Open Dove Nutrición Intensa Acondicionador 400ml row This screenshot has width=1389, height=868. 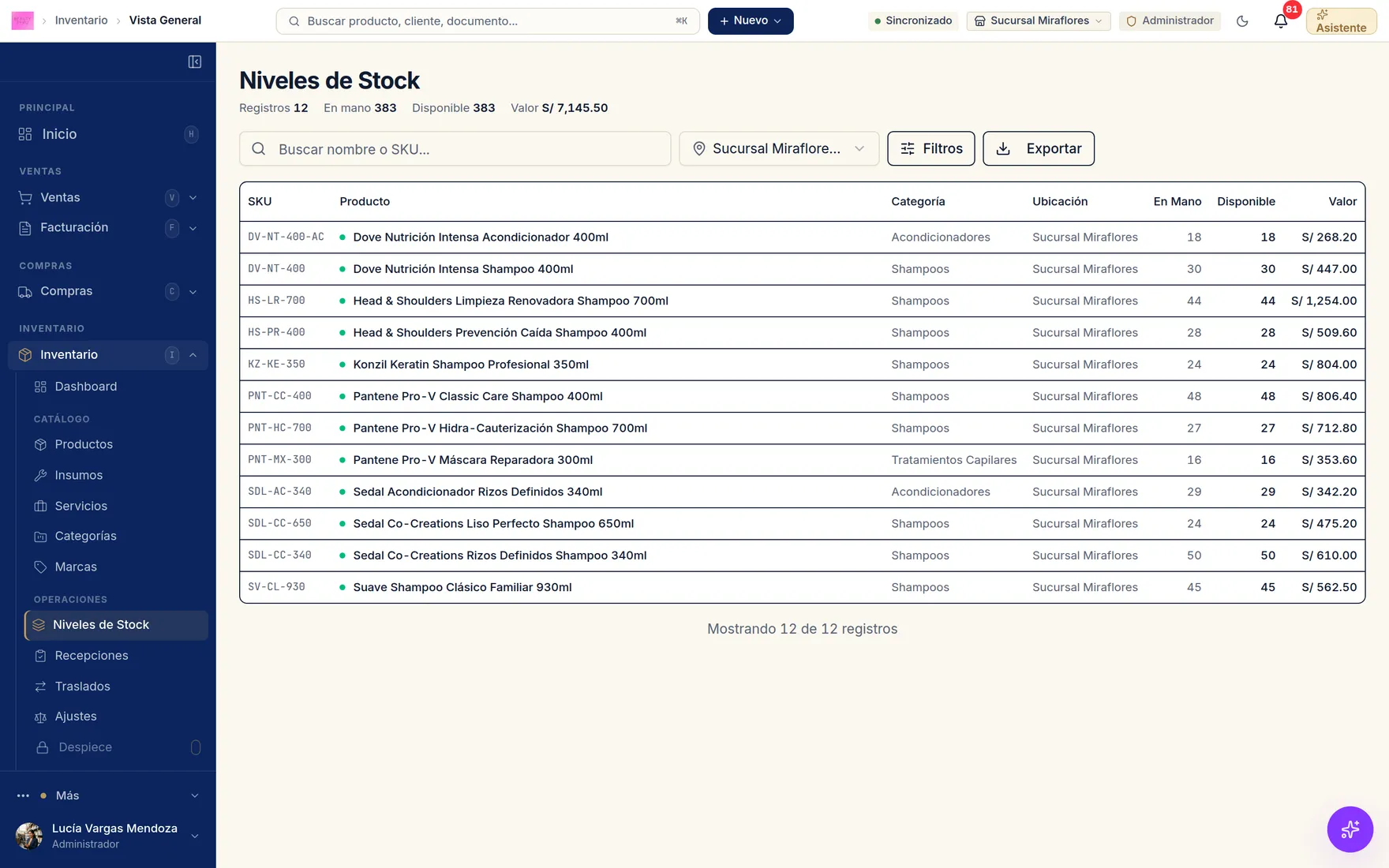[x=802, y=238]
